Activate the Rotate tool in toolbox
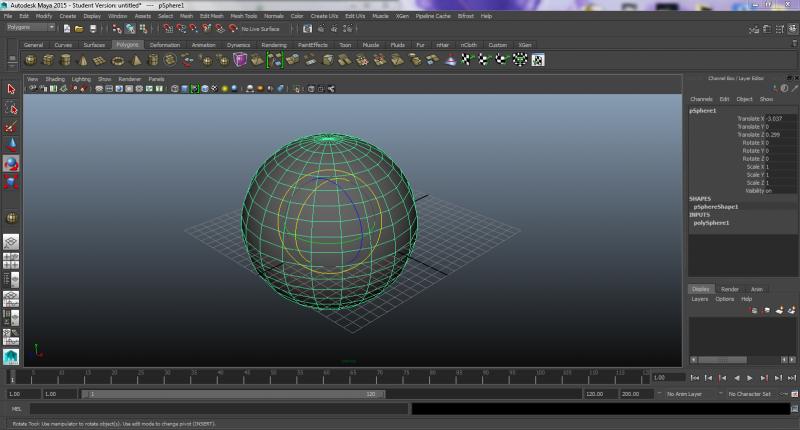This screenshot has height=430, width=800. pyautogui.click(x=11, y=164)
